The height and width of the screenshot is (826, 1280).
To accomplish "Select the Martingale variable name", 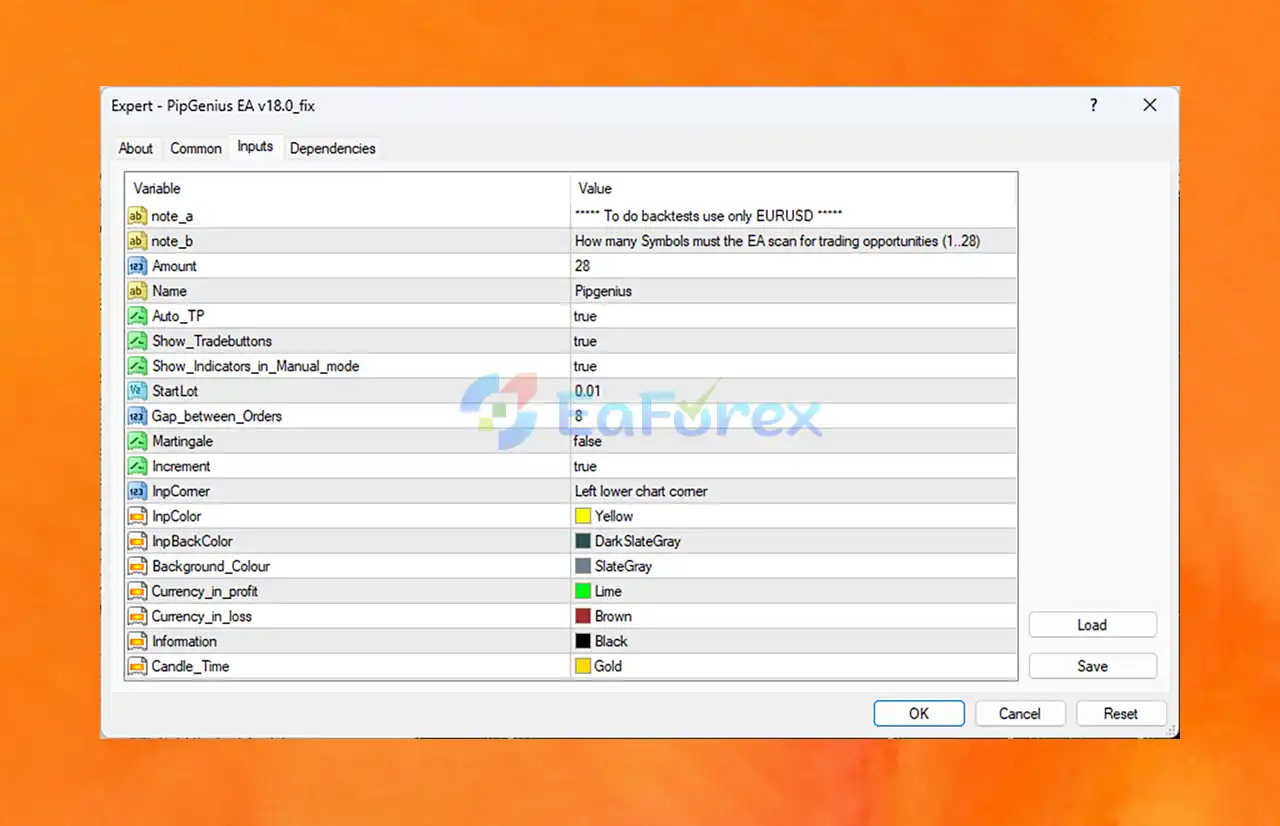I will point(182,441).
